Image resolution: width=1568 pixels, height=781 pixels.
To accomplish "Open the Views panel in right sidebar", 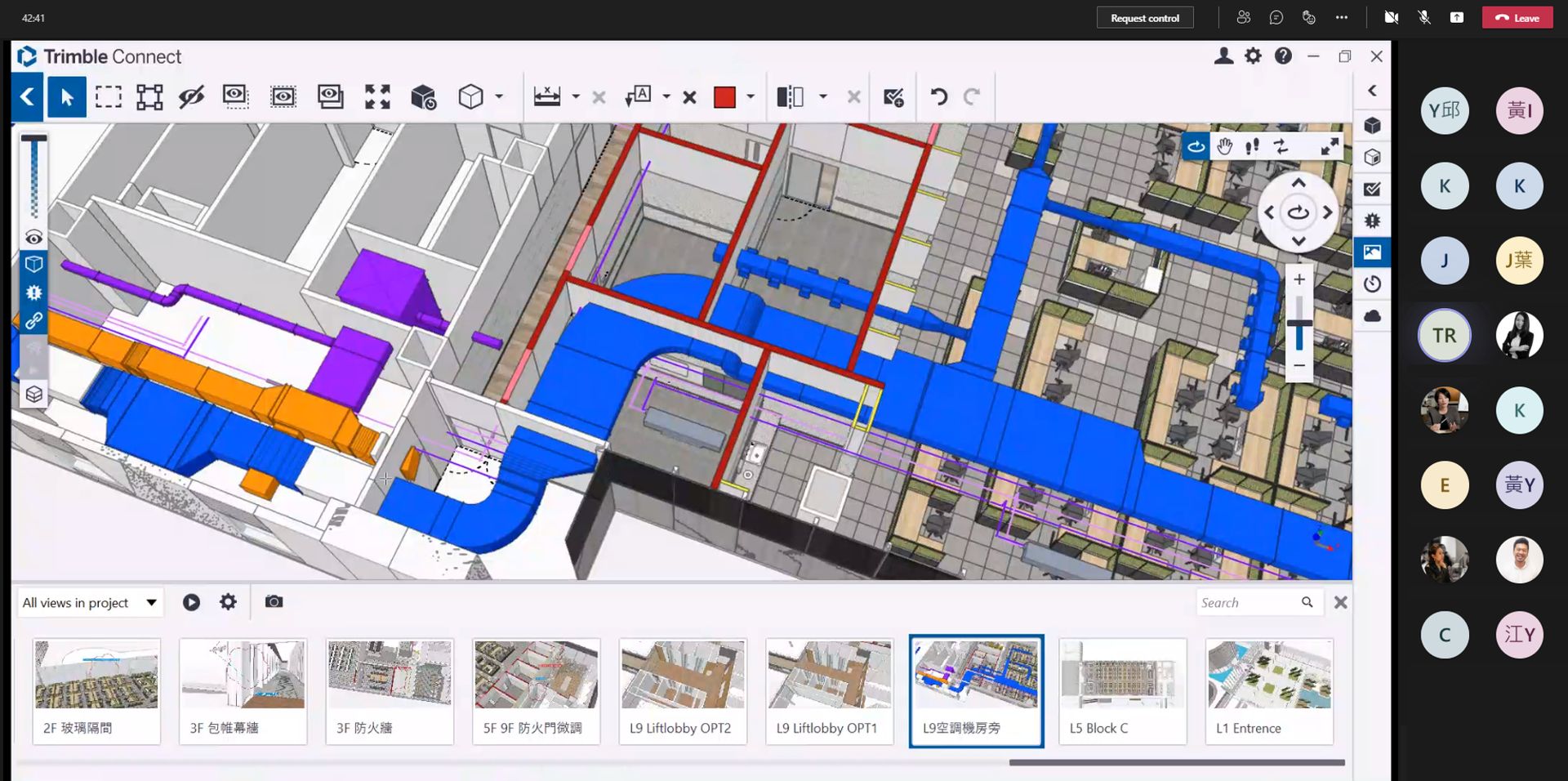I will (x=1372, y=252).
